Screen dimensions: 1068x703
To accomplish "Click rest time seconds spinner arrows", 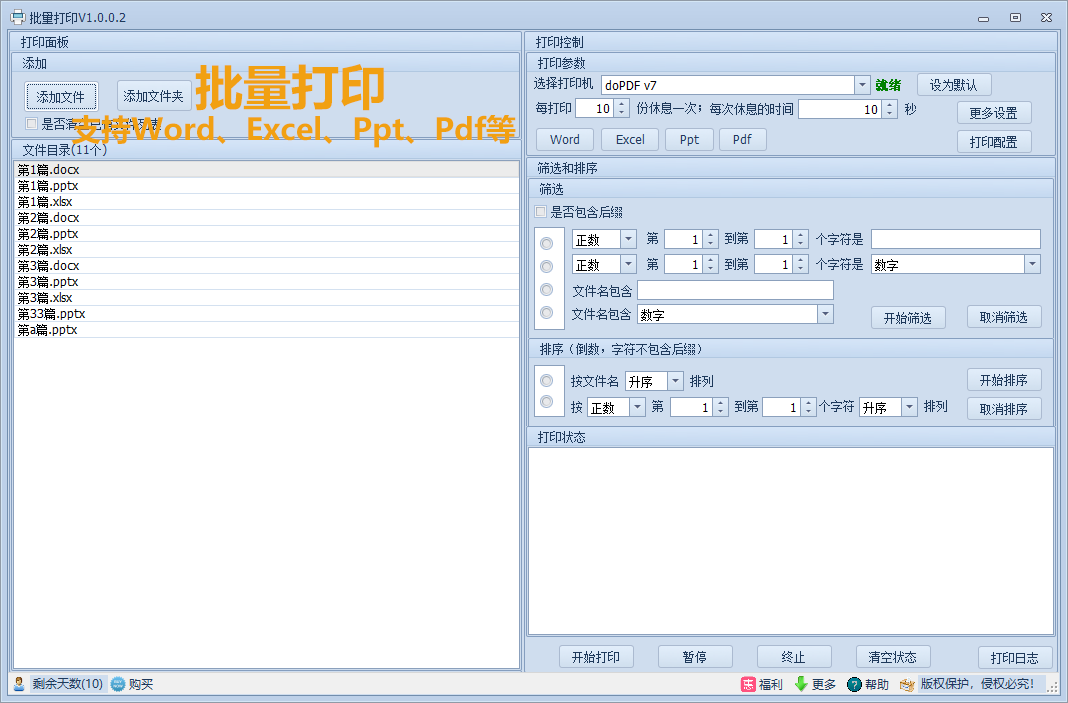I will [890, 109].
